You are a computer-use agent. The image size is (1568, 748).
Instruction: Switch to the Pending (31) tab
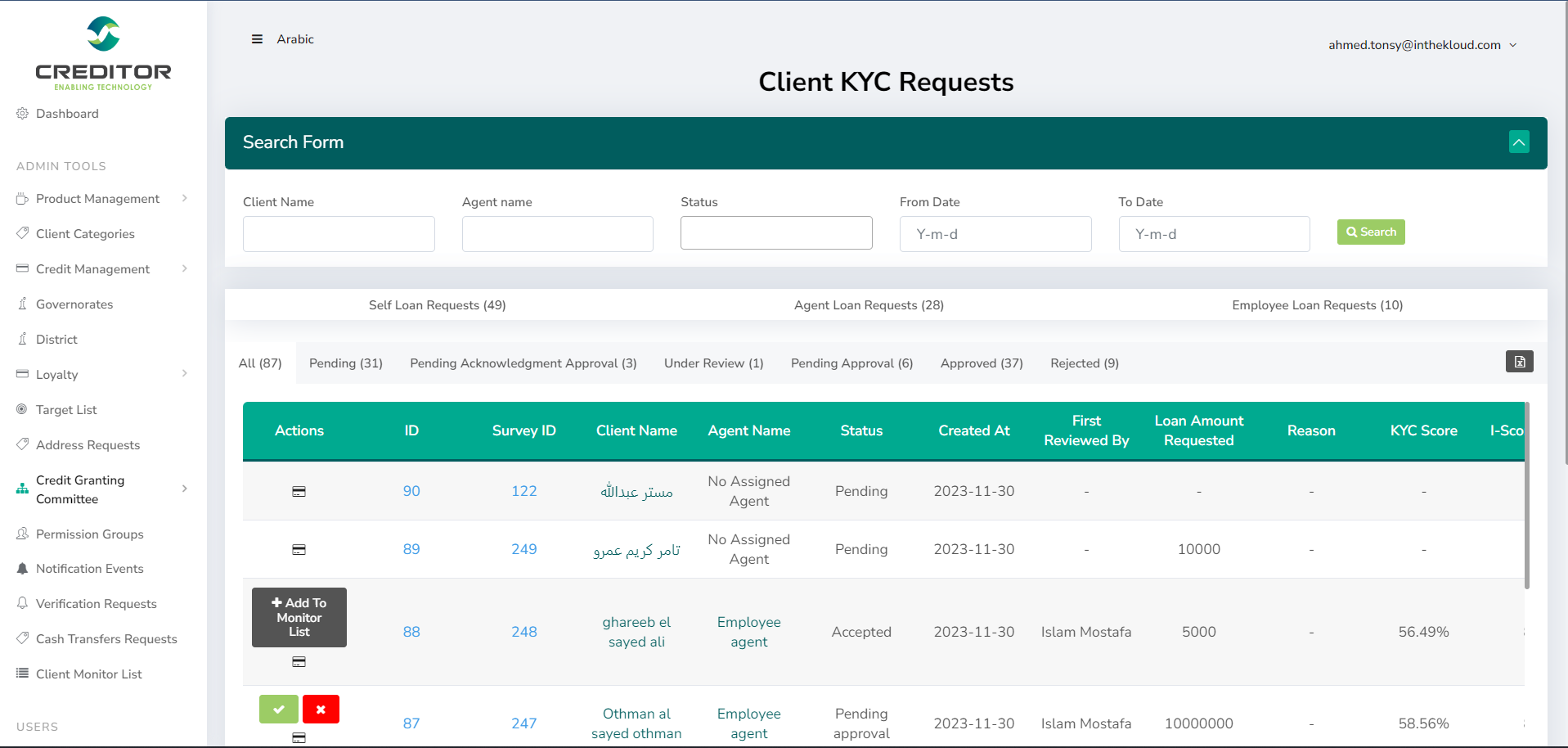point(345,363)
